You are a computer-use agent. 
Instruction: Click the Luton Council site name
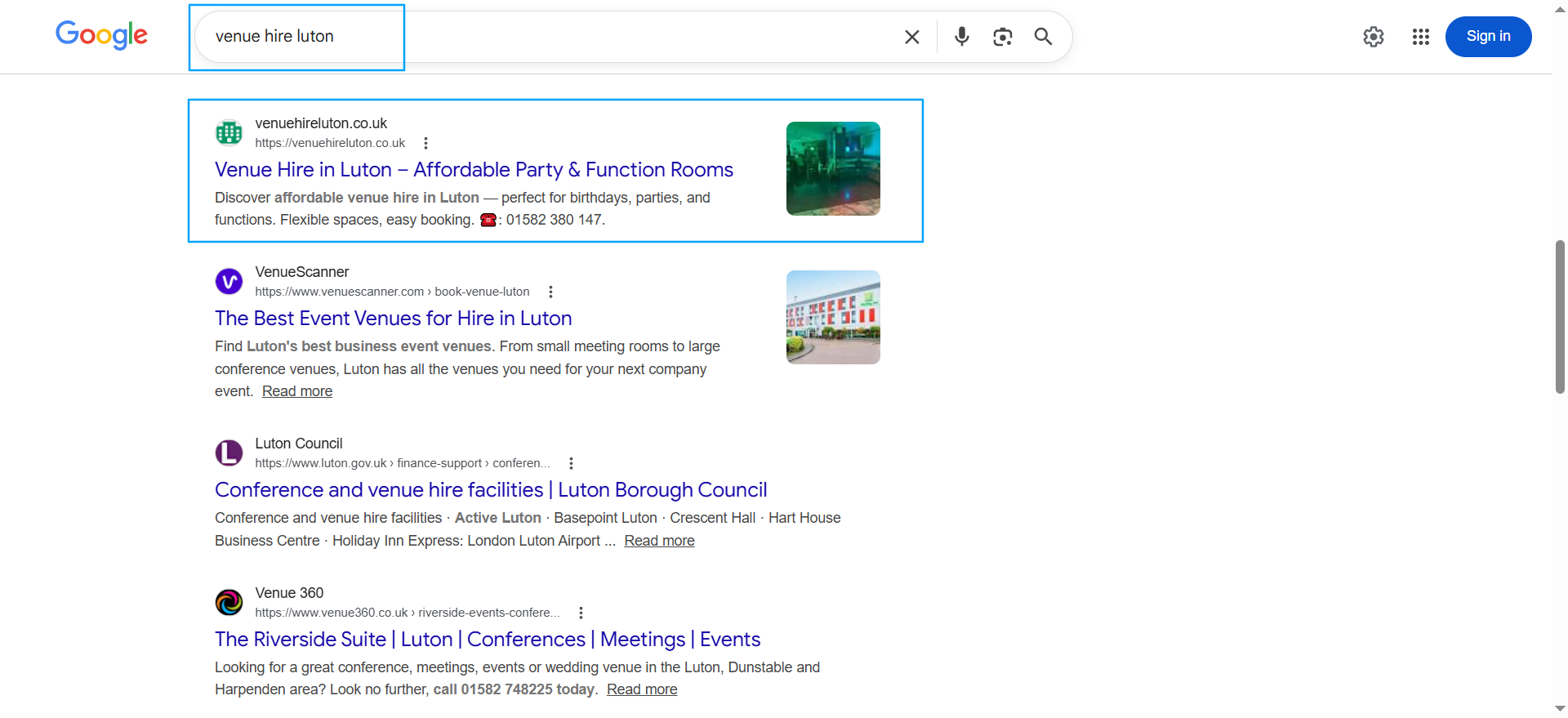tap(299, 444)
